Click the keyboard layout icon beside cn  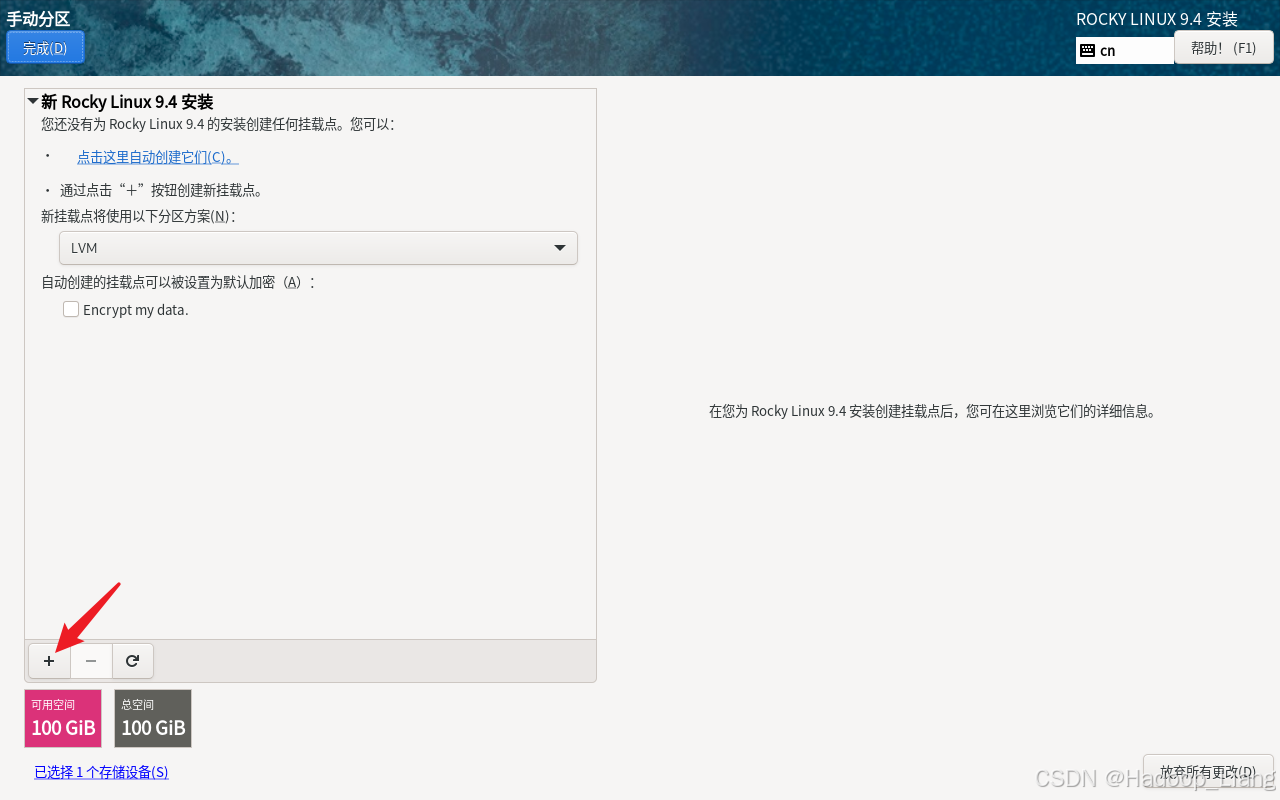1088,50
